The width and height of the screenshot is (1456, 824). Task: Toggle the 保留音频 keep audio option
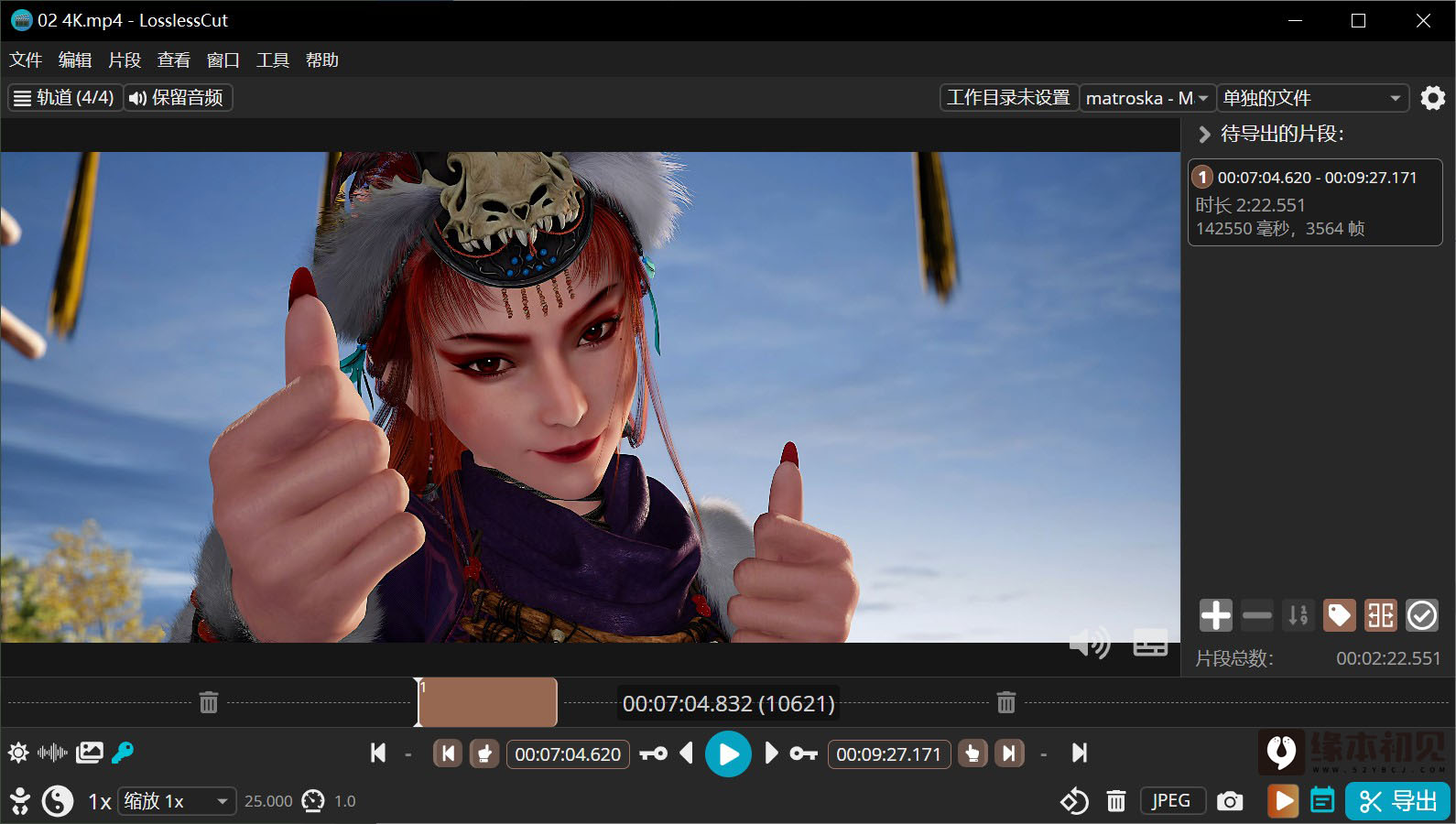click(177, 97)
